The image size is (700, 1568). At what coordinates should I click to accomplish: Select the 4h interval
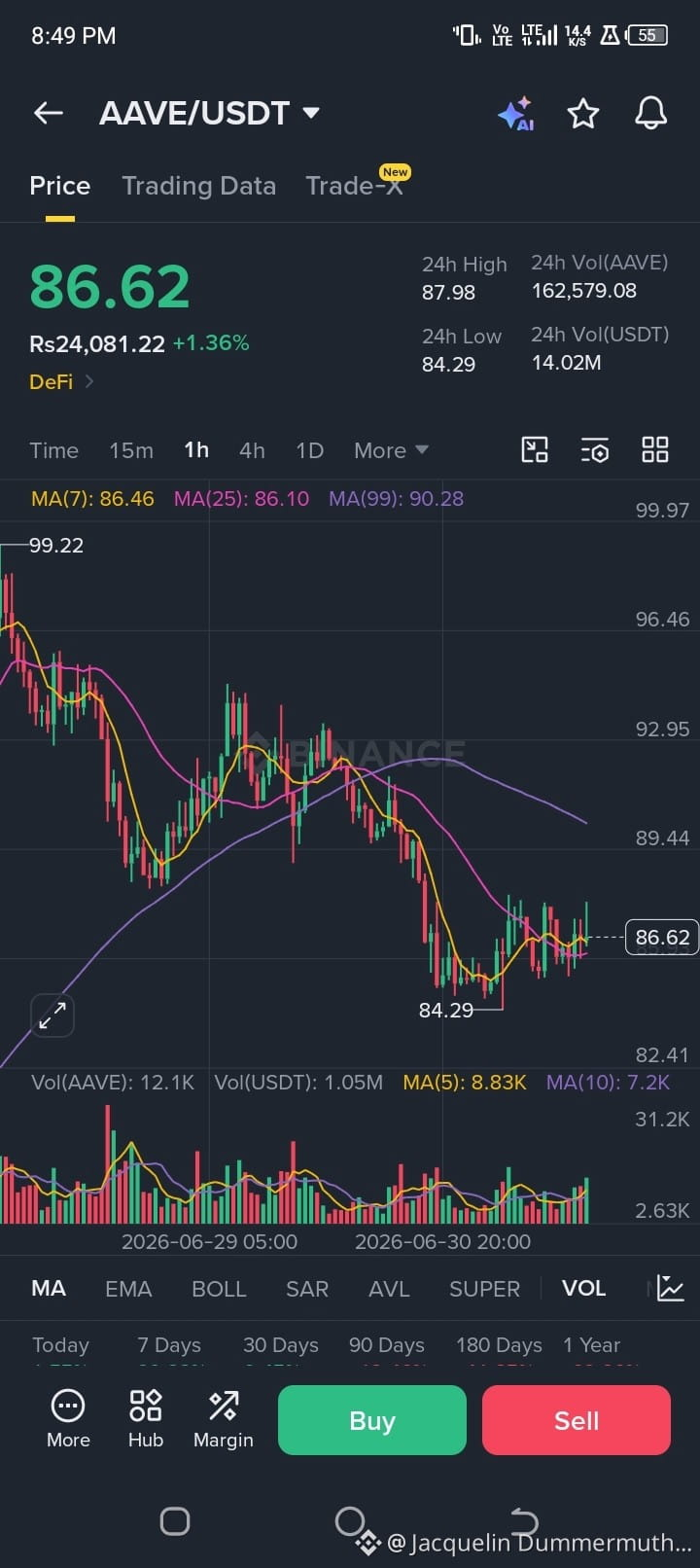click(252, 450)
